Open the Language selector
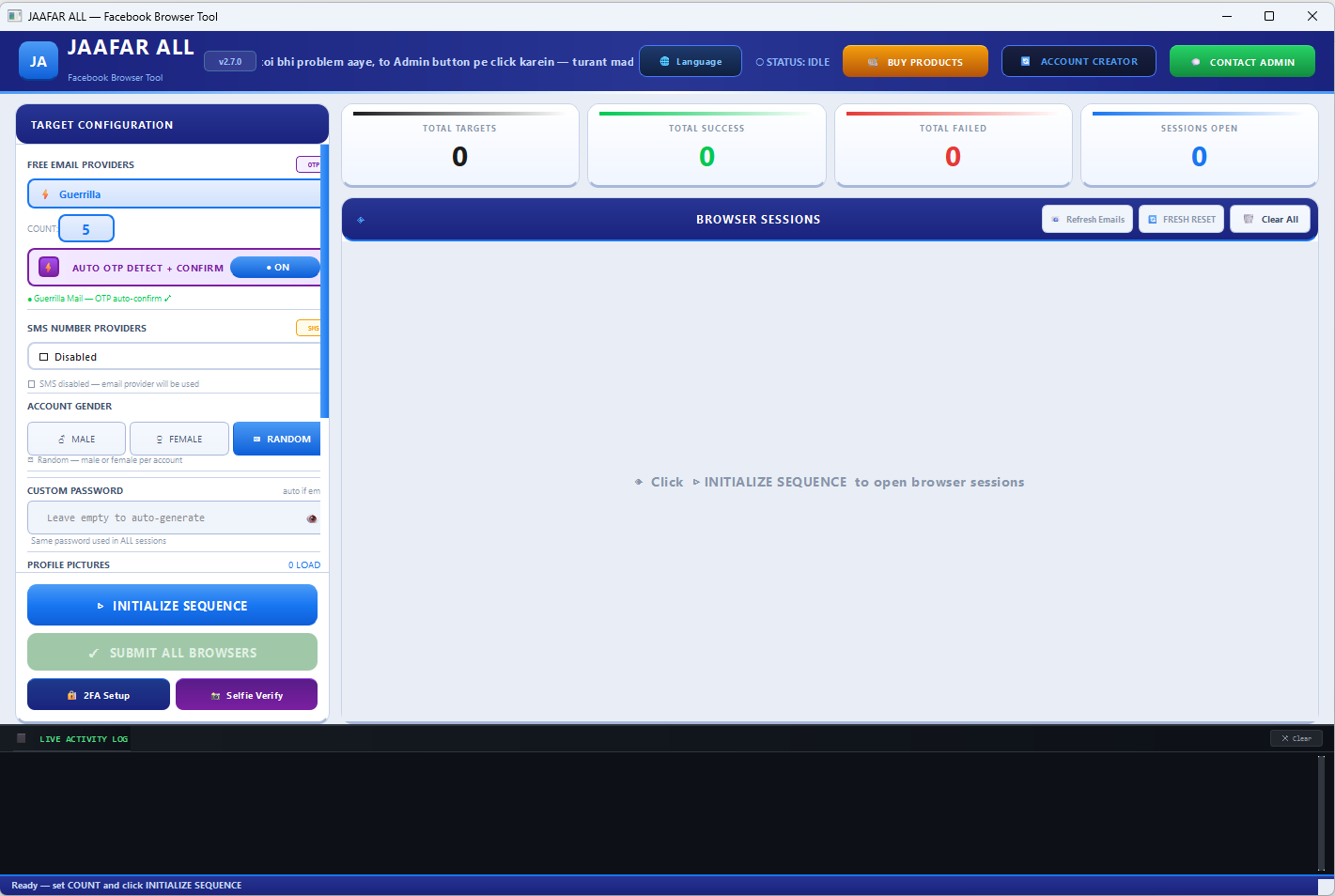The height and width of the screenshot is (896, 1335). pos(691,62)
